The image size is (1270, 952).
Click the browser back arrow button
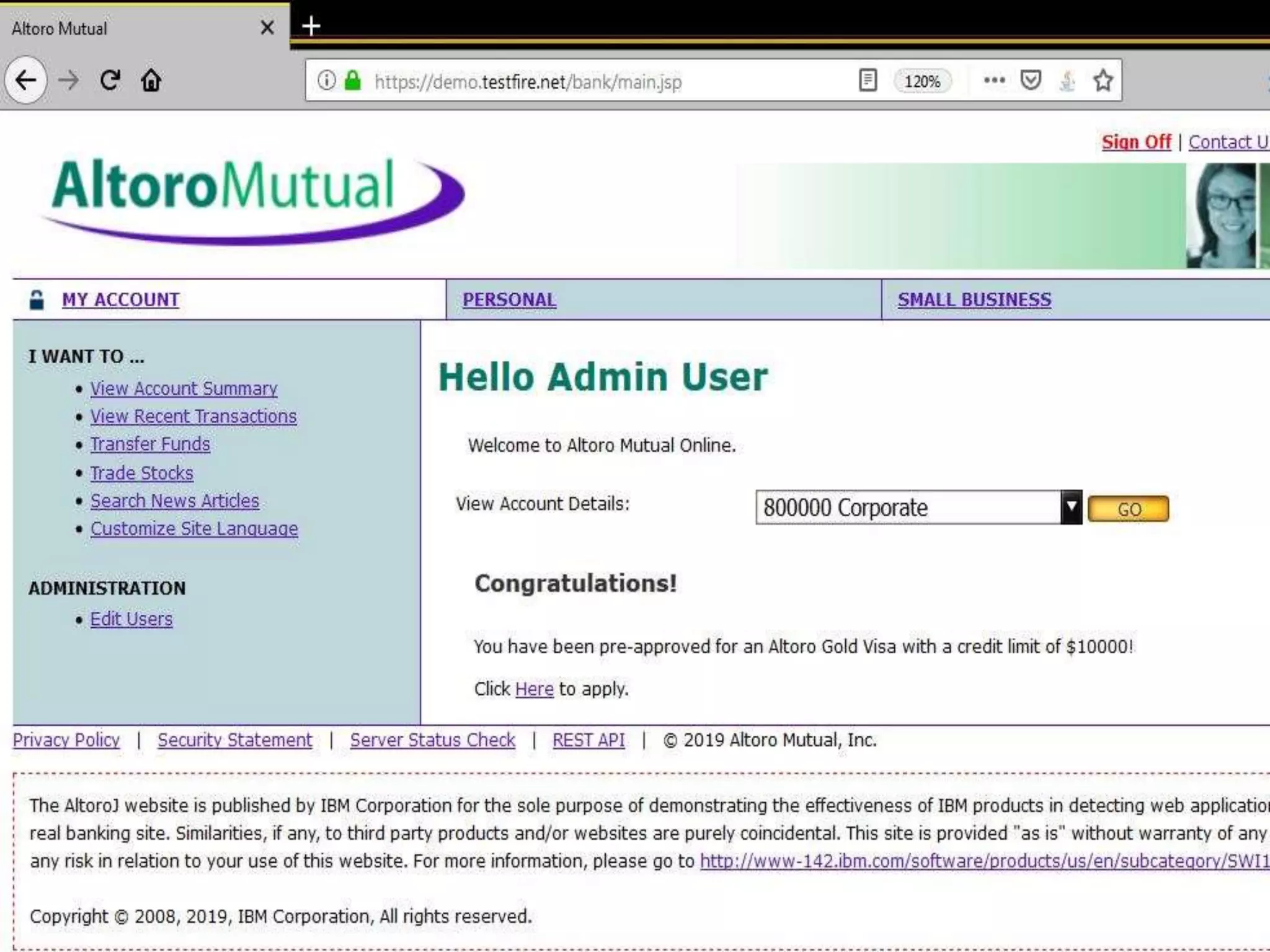[x=26, y=80]
